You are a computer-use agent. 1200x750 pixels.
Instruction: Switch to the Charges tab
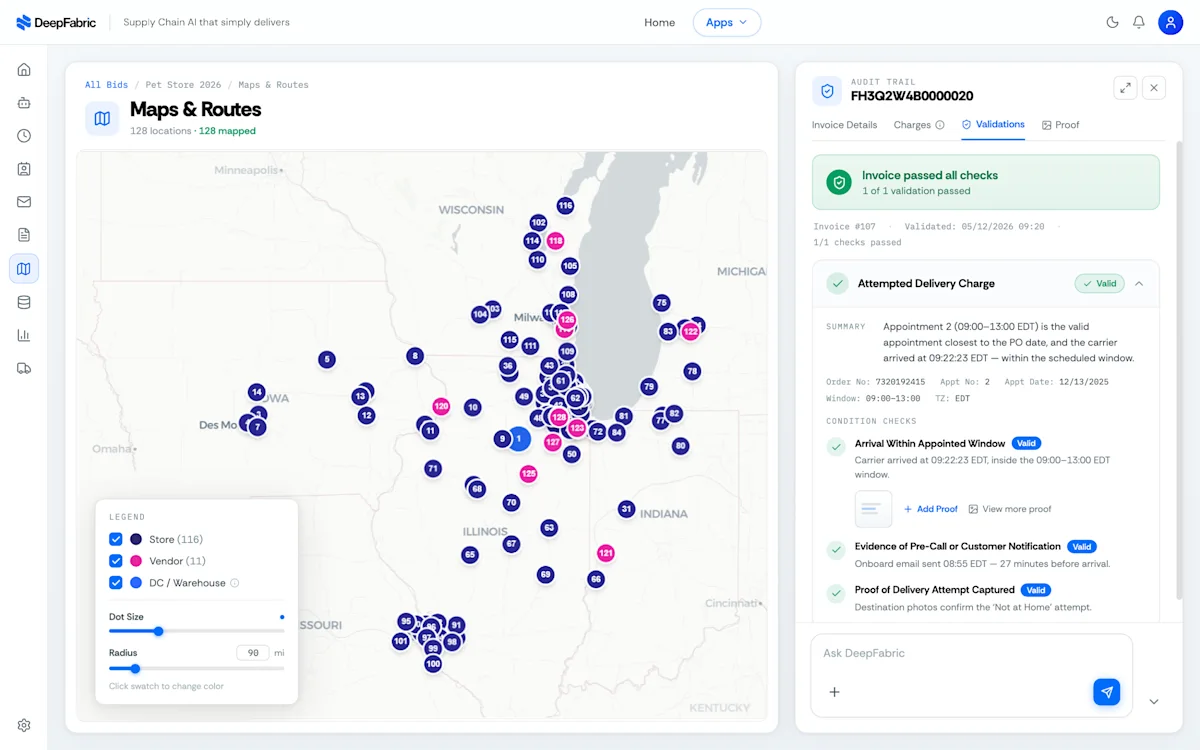click(912, 125)
